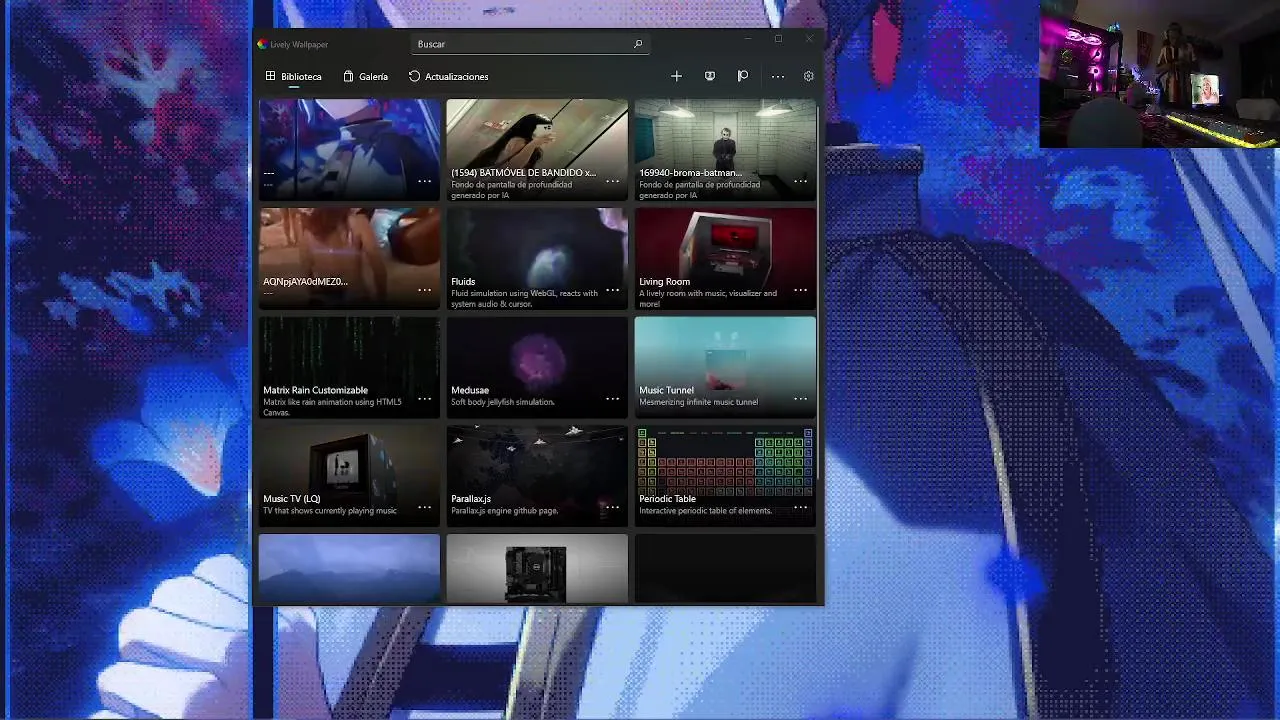
Task: Click the magnifier search icon
Action: (638, 44)
